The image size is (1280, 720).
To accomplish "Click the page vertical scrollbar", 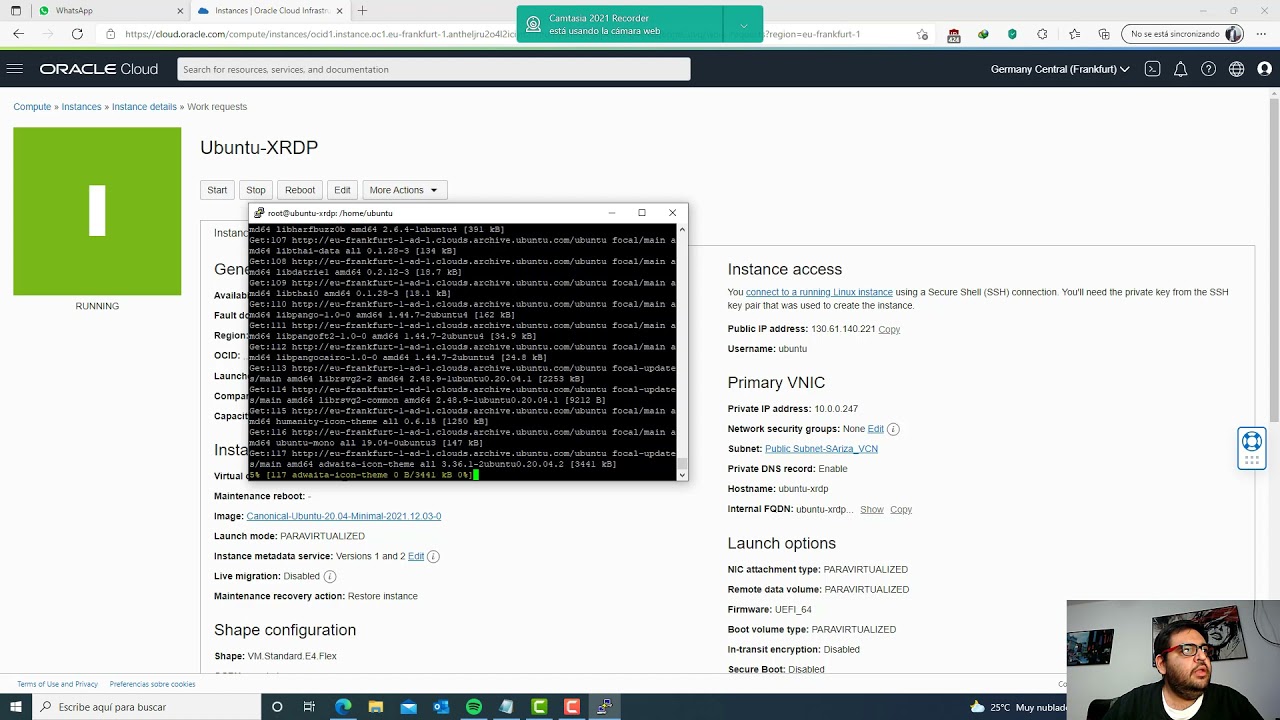I will click(x=1274, y=260).
